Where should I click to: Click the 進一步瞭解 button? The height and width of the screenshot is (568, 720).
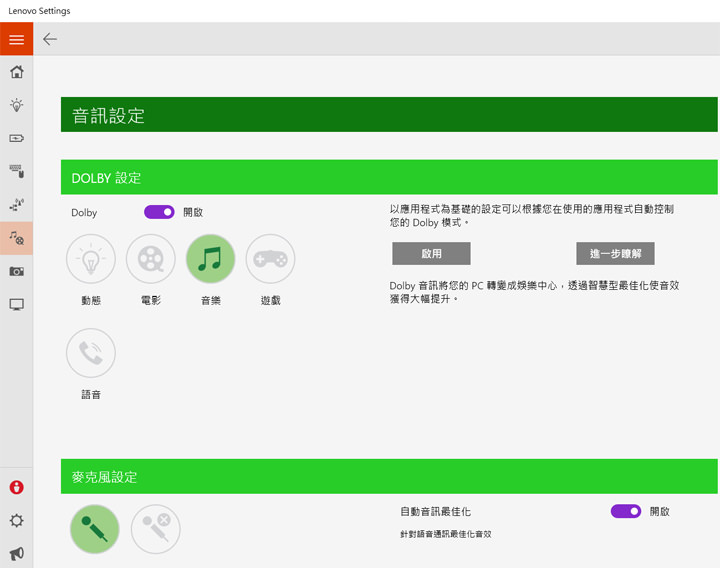[x=615, y=253]
